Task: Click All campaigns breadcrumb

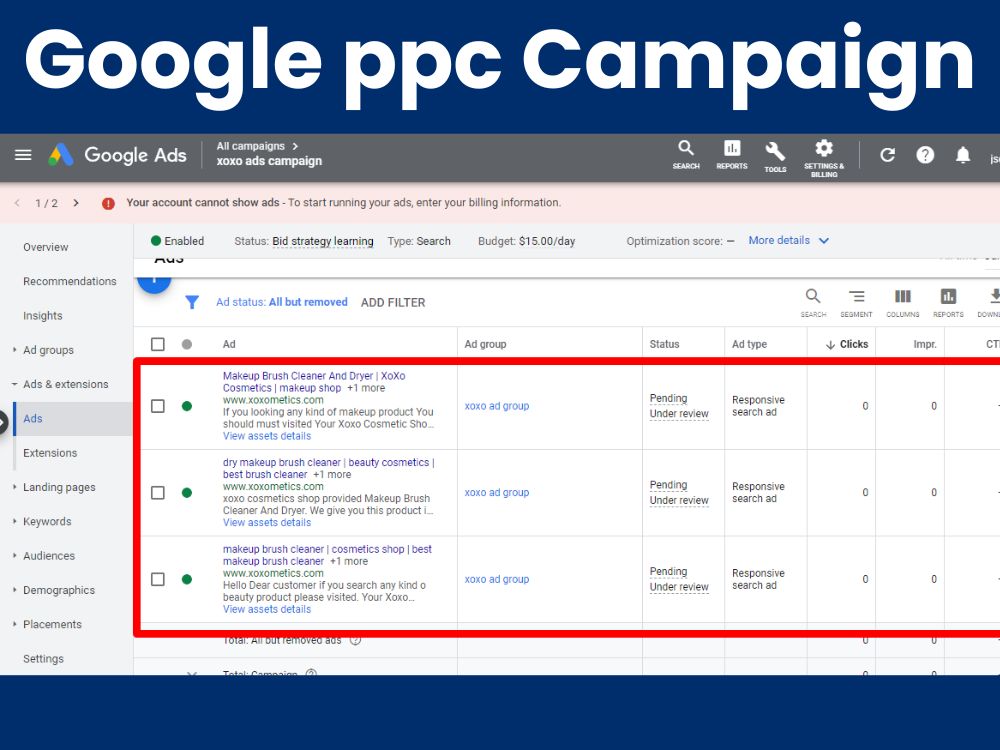Action: [251, 146]
